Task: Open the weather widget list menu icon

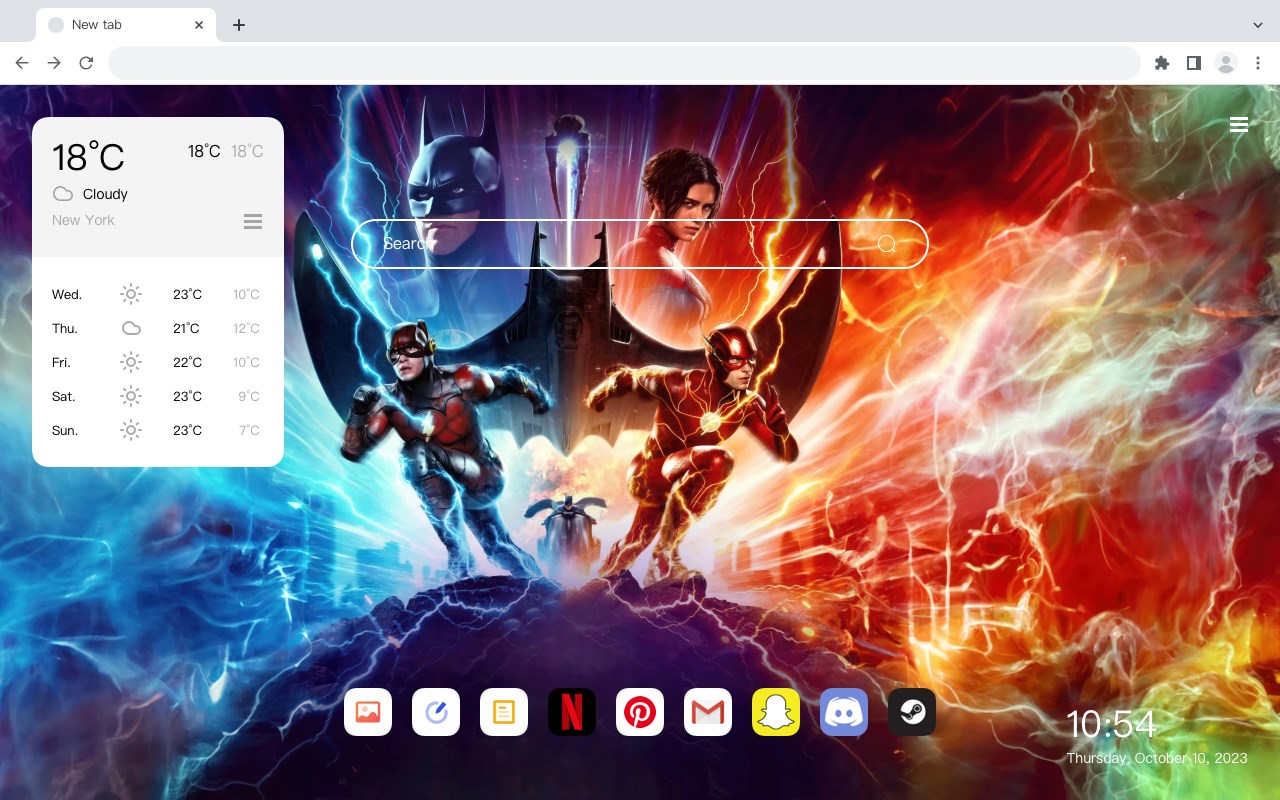Action: pyautogui.click(x=253, y=221)
